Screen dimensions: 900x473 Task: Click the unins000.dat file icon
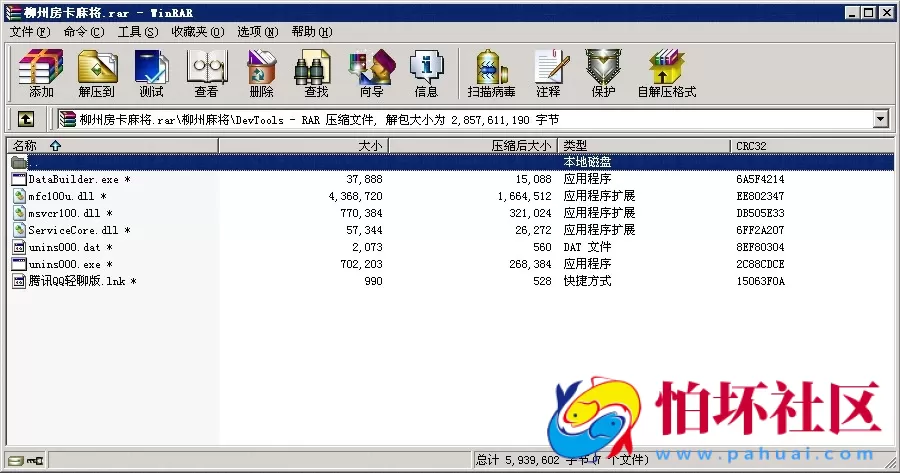point(19,247)
